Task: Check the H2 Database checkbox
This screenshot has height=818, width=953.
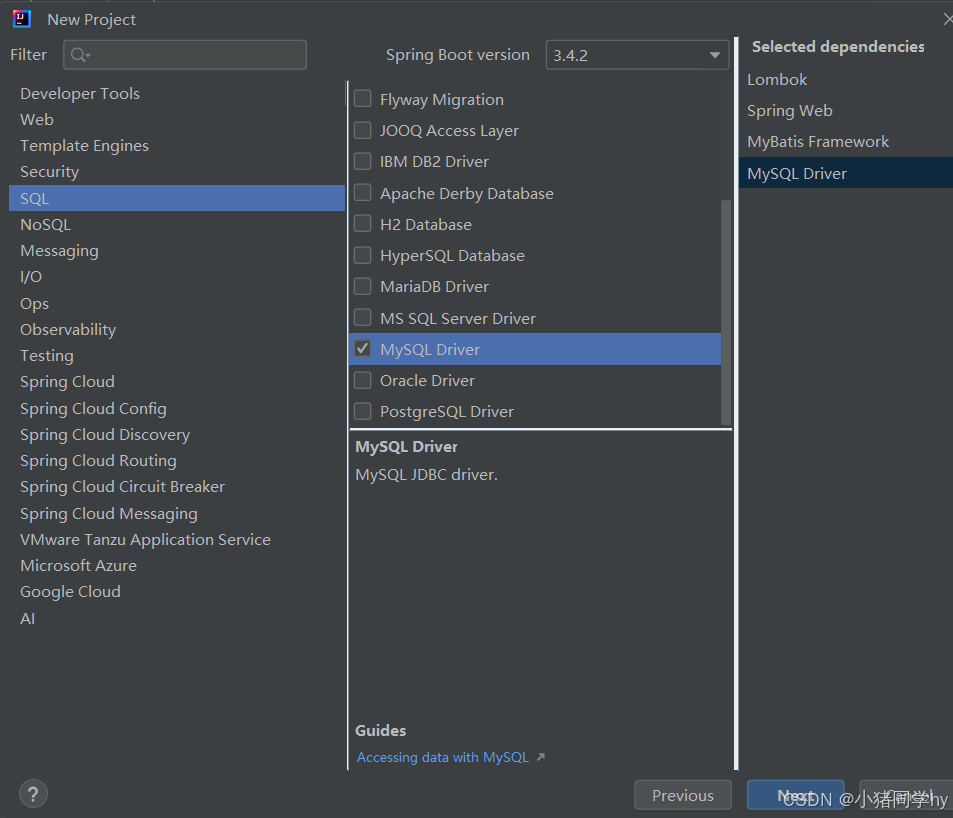Action: click(362, 224)
